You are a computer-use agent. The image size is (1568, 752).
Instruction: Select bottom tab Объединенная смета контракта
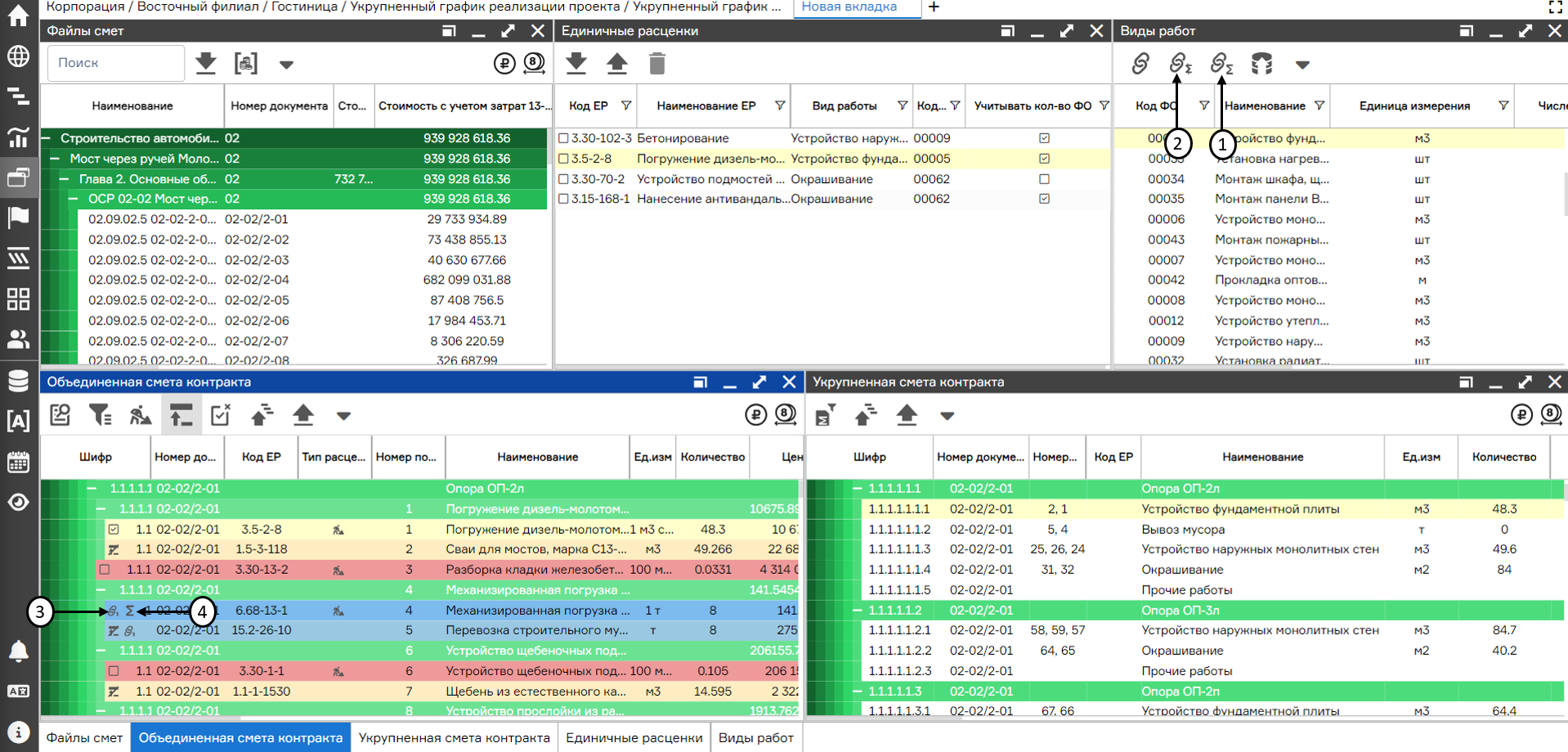click(x=240, y=737)
